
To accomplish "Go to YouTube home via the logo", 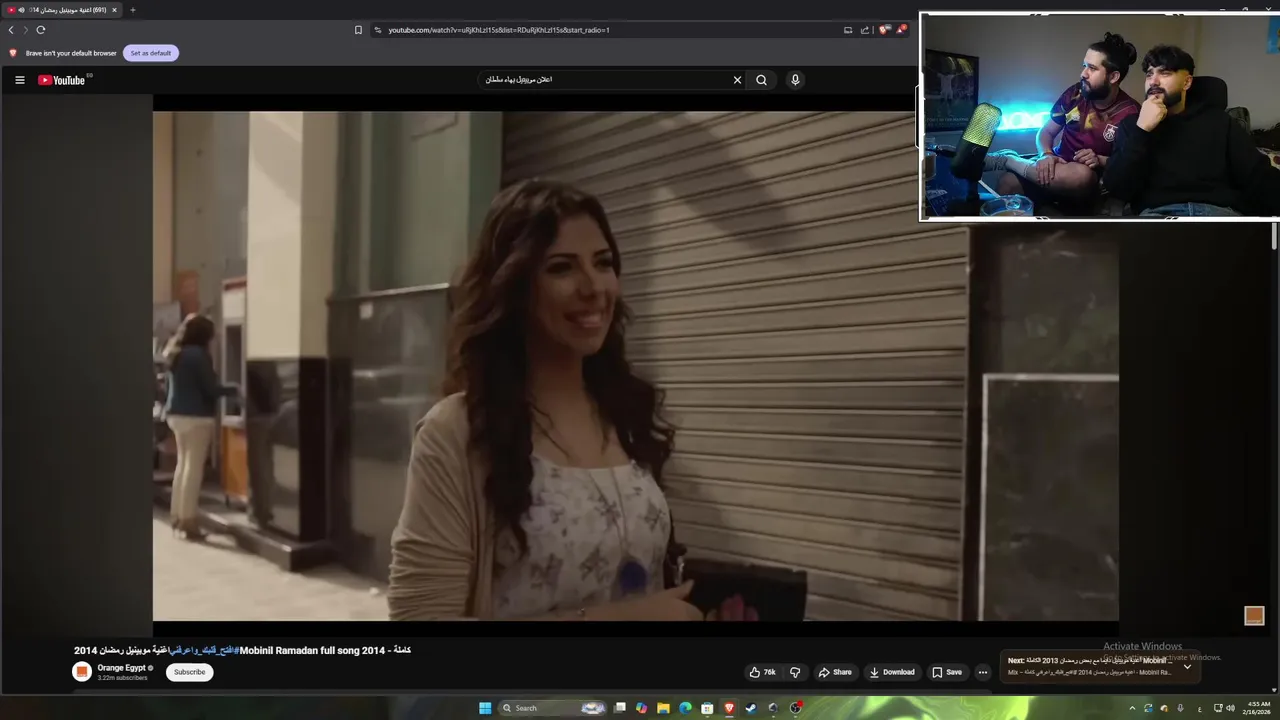I will click(62, 80).
